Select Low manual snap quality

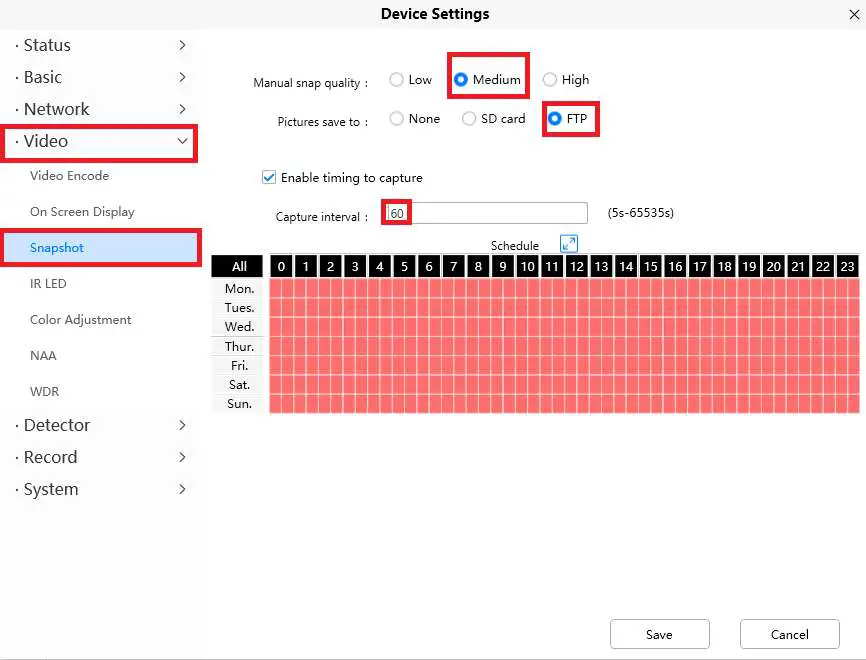(x=397, y=80)
